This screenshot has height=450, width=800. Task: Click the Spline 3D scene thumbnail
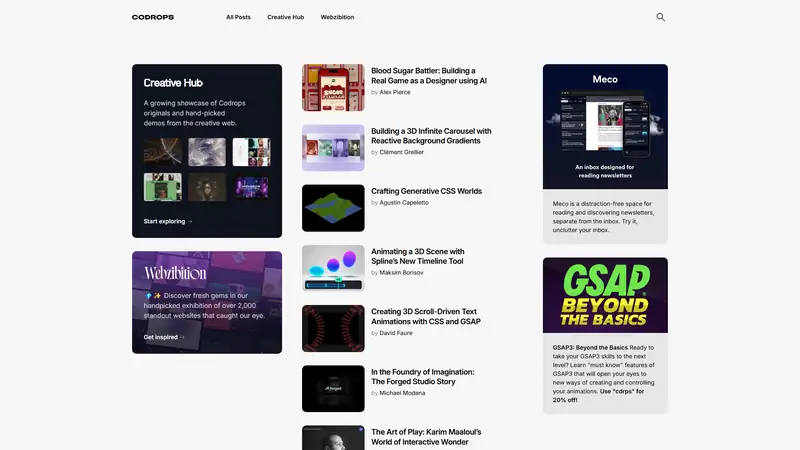point(333,268)
